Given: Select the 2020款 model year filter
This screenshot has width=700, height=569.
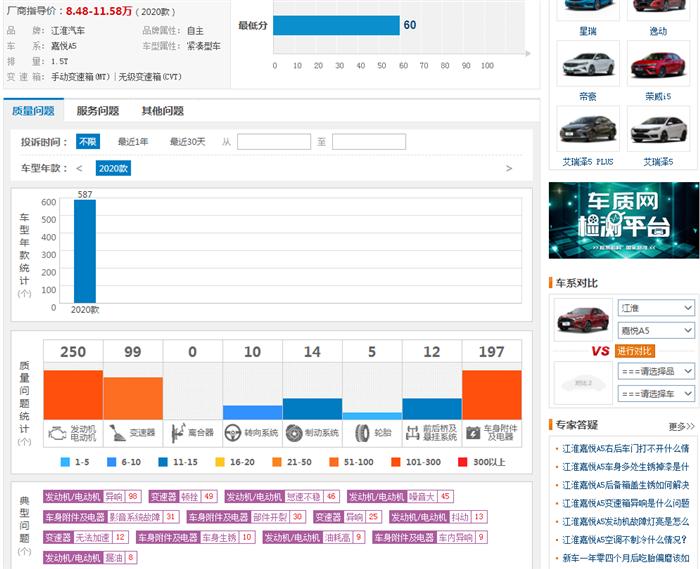Looking at the screenshot, I should click(x=113, y=168).
